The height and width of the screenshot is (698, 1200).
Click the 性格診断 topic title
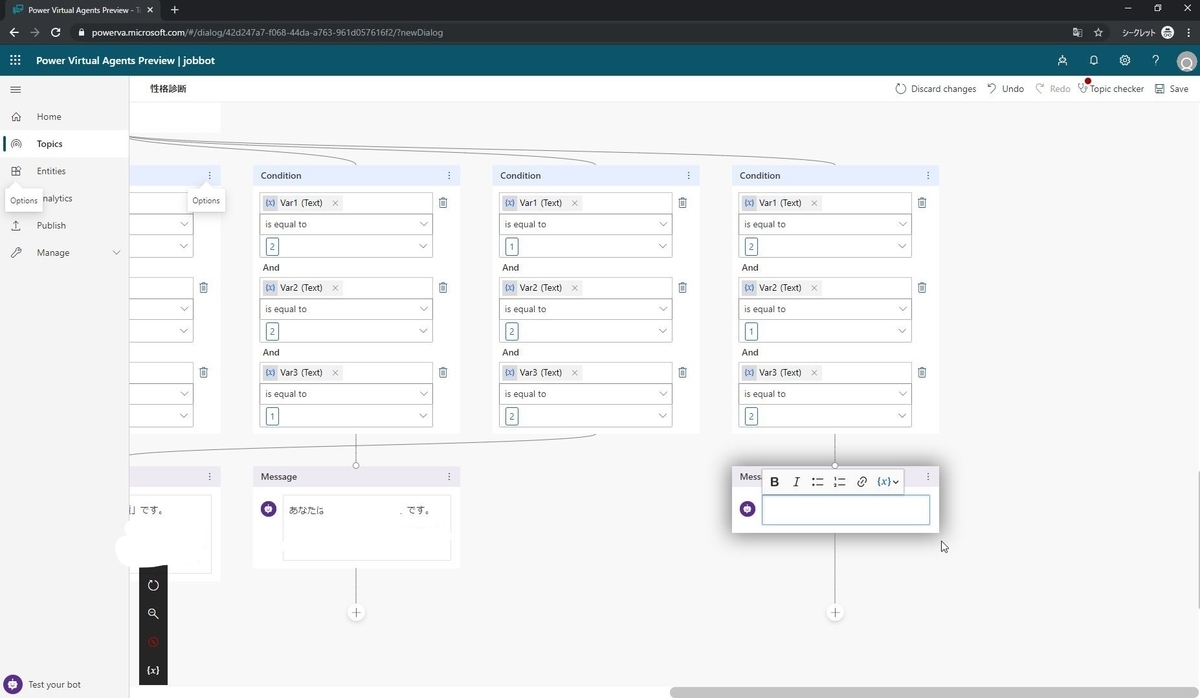point(168,89)
